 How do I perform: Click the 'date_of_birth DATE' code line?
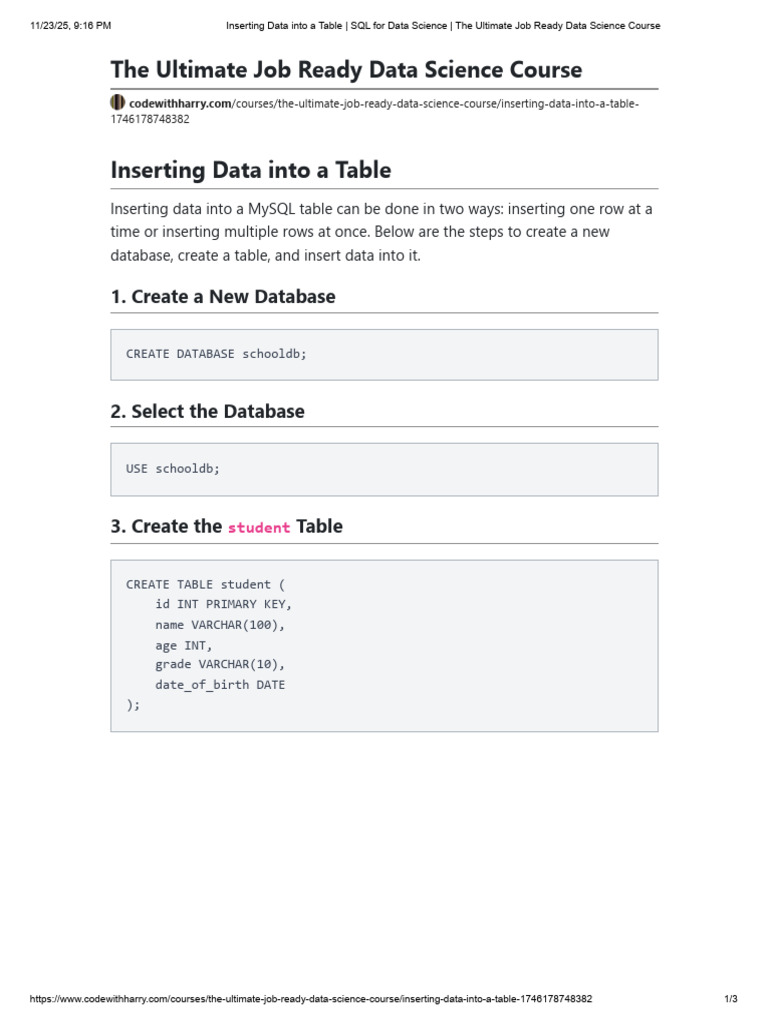[x=220, y=685]
